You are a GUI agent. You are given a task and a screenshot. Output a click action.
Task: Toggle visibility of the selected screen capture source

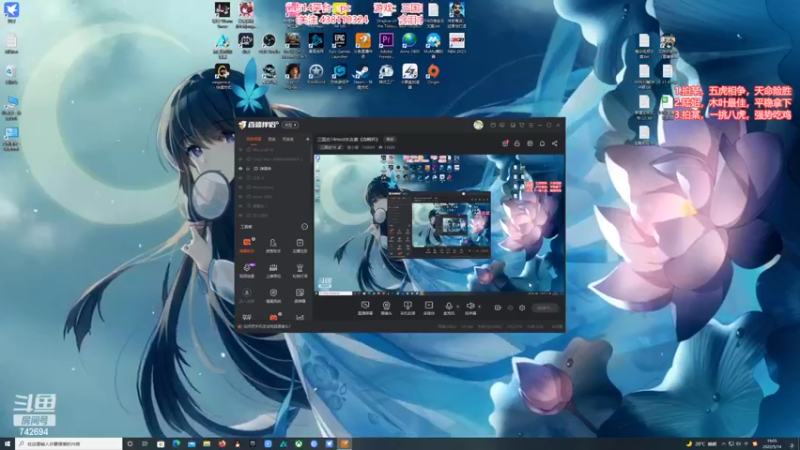pyautogui.click(x=241, y=168)
